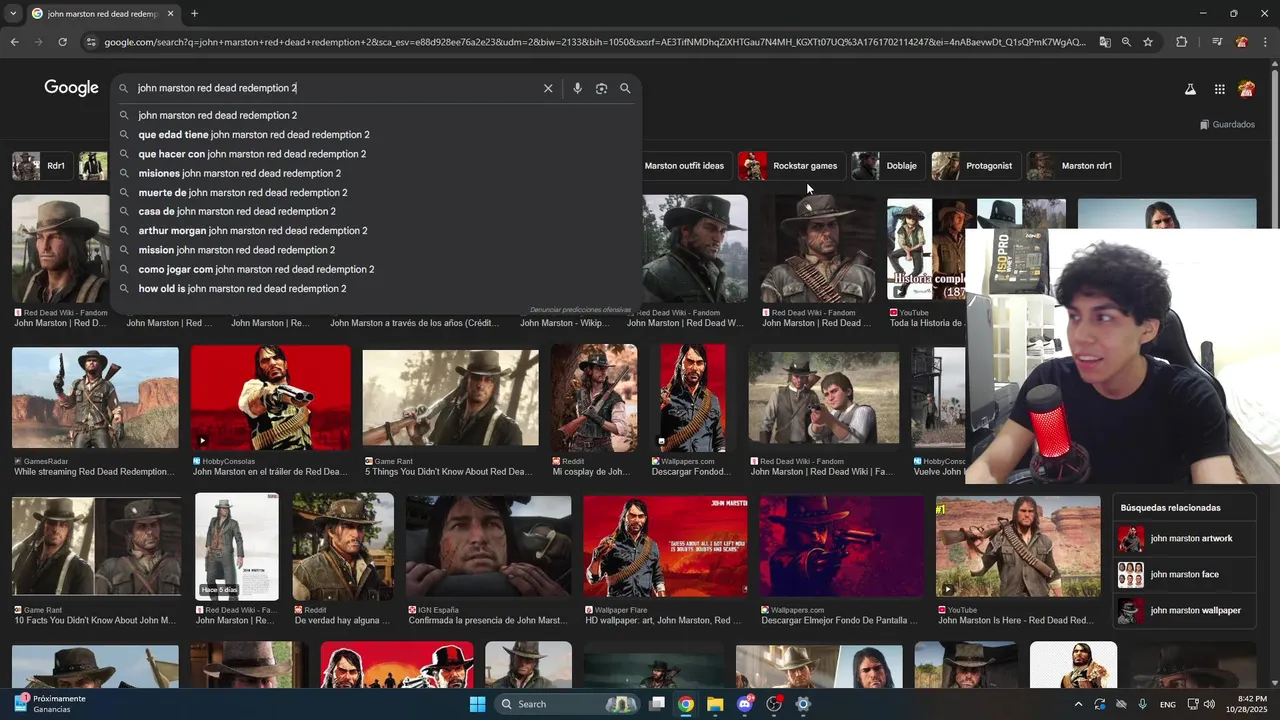Image resolution: width=1280 pixels, height=720 pixels.
Task: Open Chrome profile avatar in toolbar
Action: (x=1241, y=42)
